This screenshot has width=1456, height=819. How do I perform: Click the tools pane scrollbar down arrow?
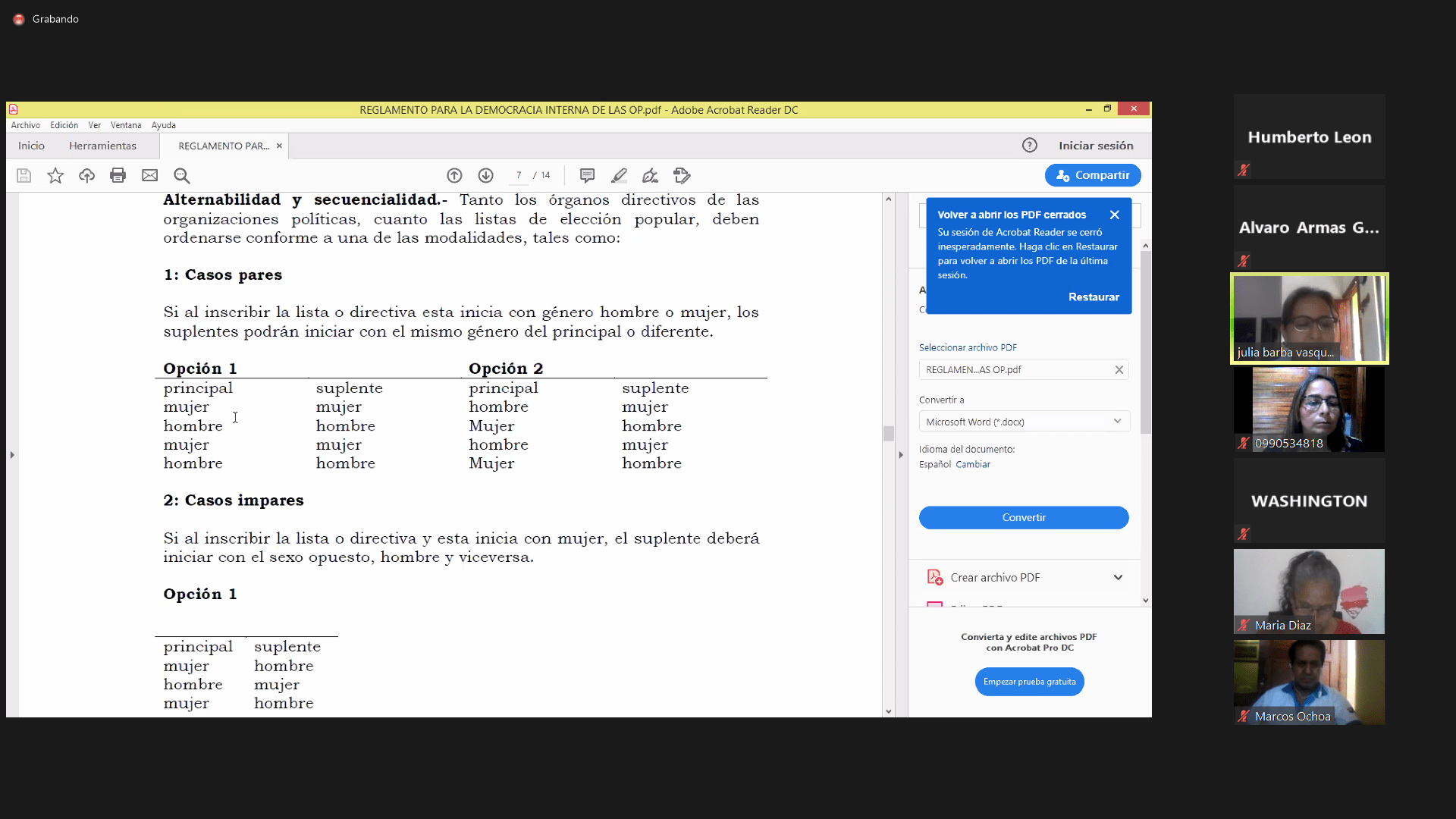1145,600
